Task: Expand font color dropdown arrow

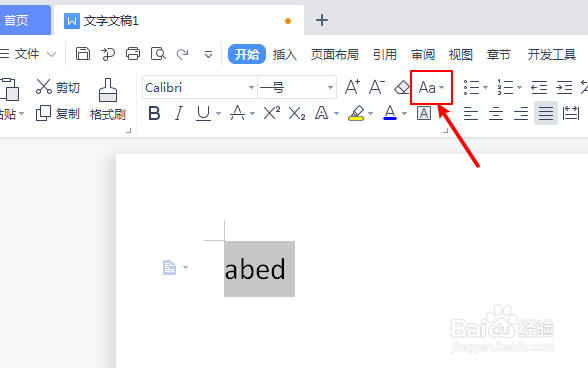Action: (404, 113)
